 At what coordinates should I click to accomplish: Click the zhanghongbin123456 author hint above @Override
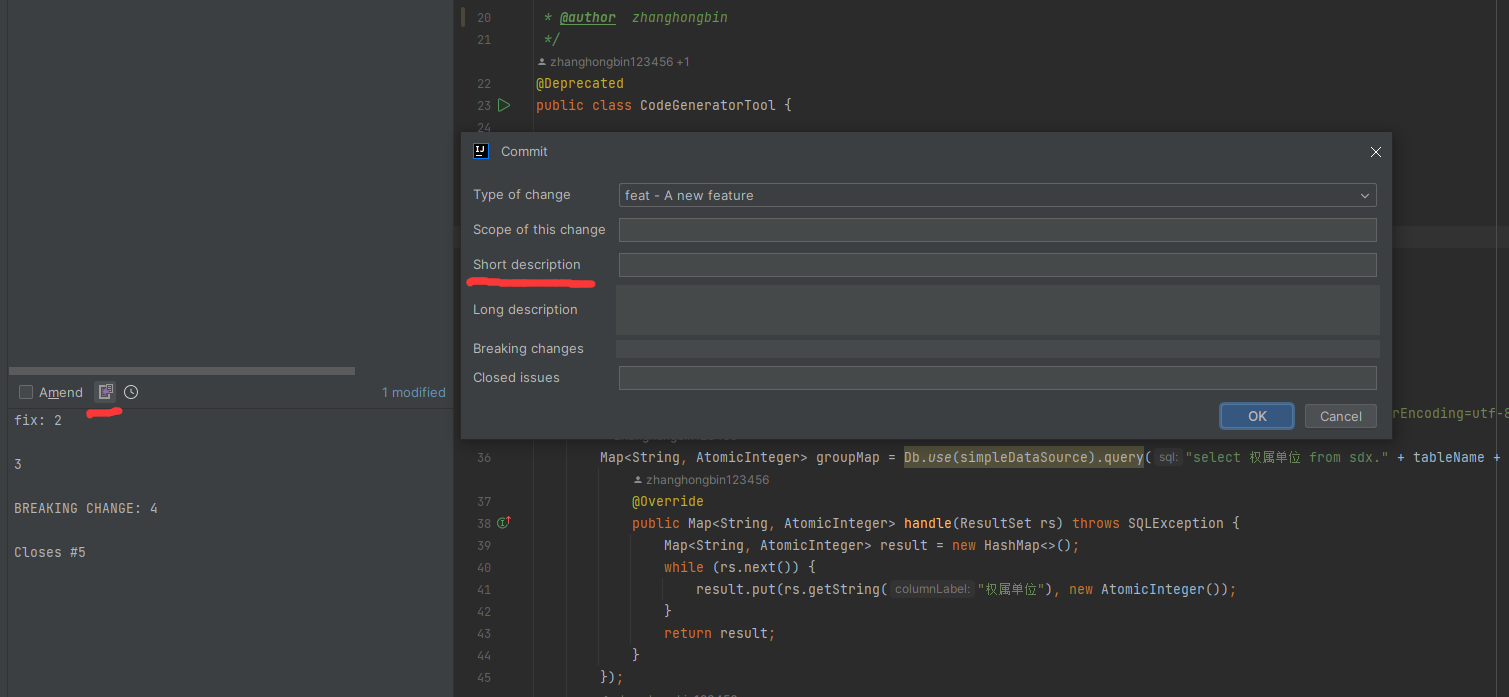click(700, 480)
